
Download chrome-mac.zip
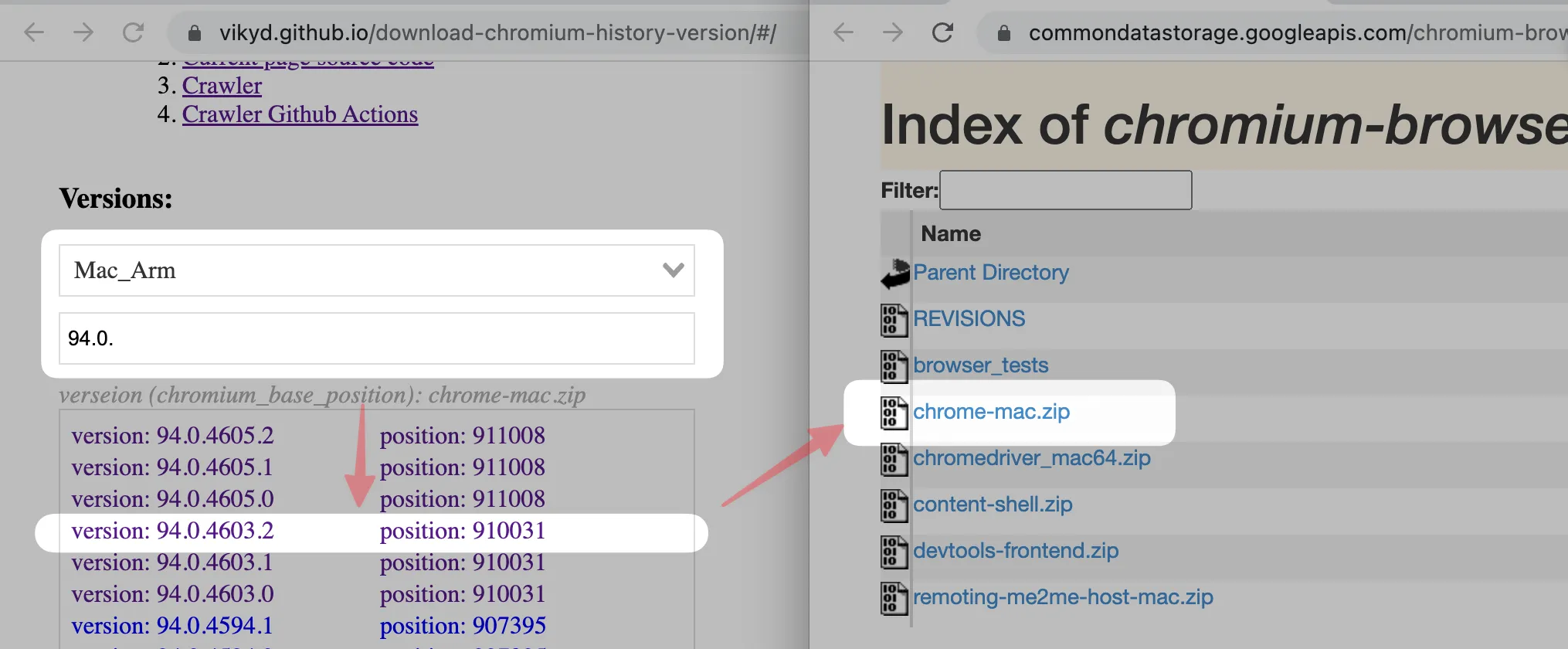point(991,411)
